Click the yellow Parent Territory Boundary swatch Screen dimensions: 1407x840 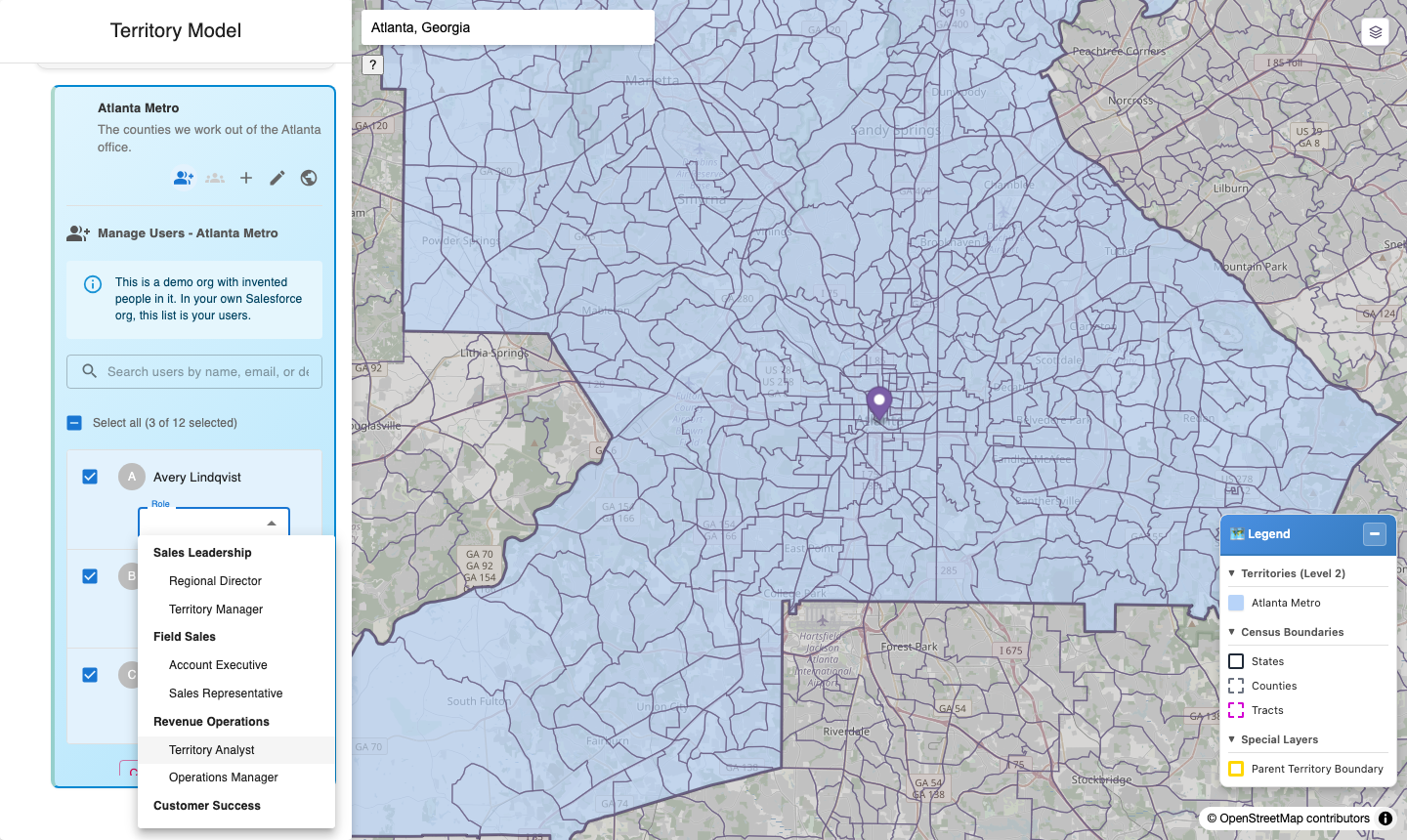pos(1236,769)
